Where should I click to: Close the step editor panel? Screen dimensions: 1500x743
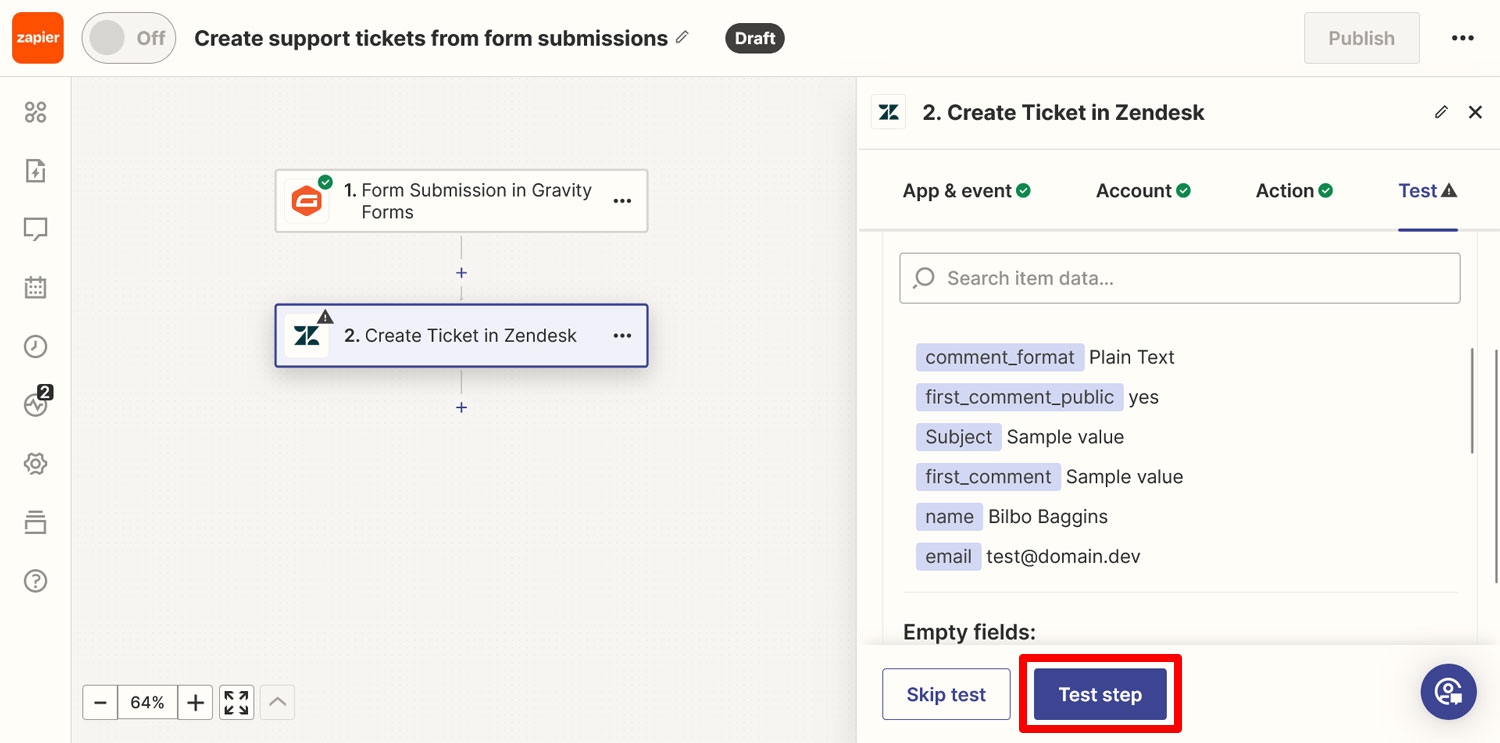[1475, 112]
